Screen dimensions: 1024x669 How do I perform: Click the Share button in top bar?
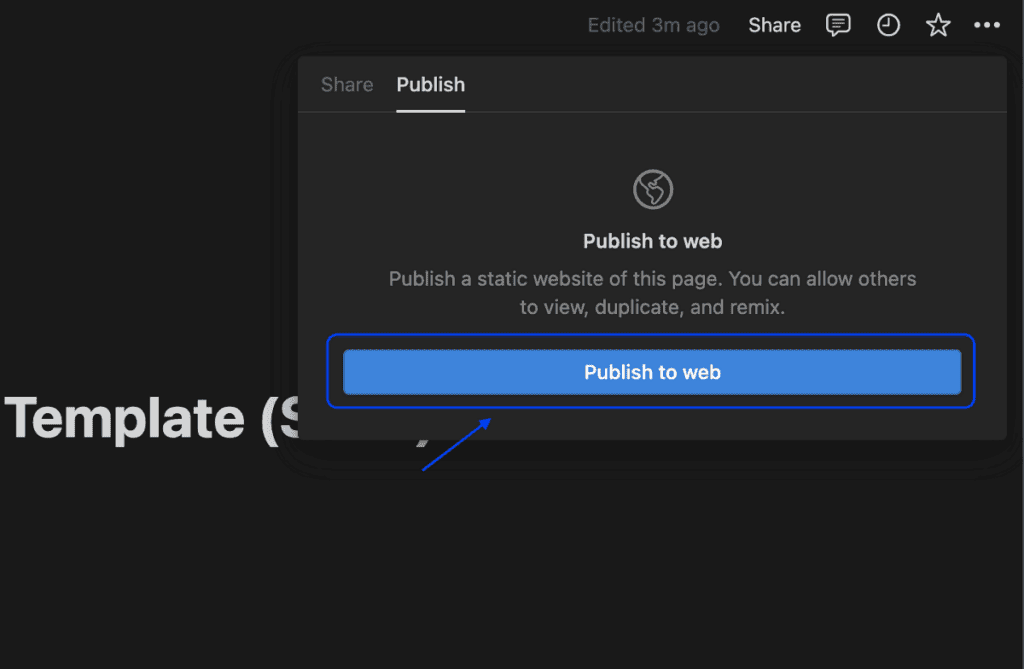click(x=774, y=26)
